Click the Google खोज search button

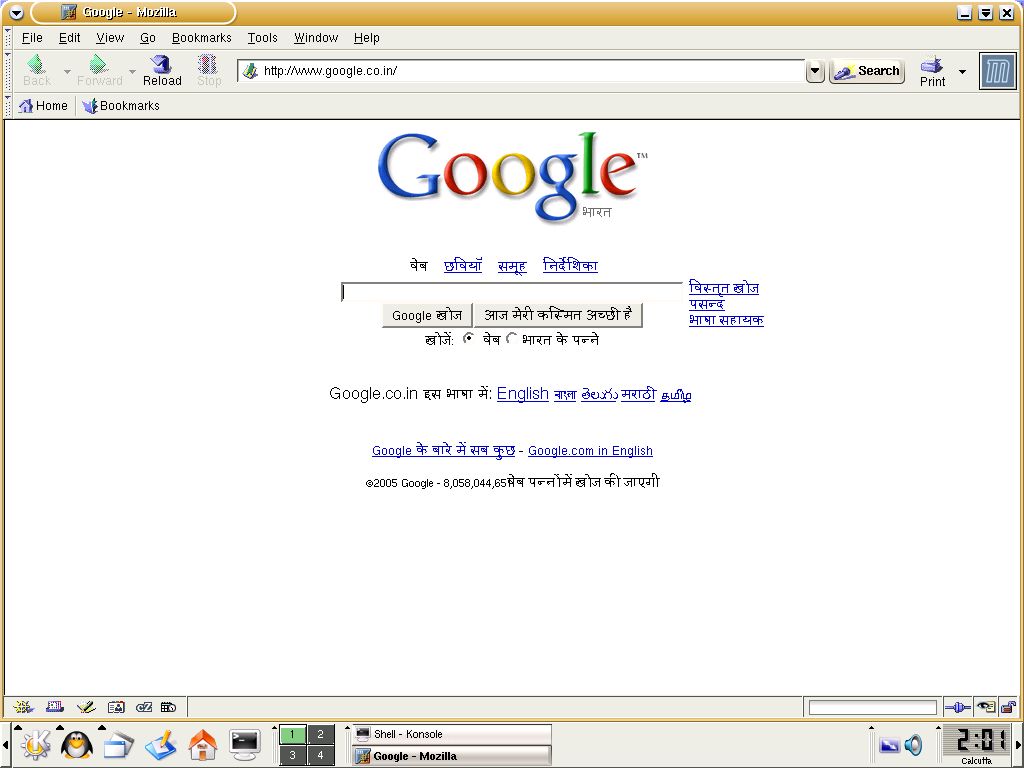tap(427, 315)
